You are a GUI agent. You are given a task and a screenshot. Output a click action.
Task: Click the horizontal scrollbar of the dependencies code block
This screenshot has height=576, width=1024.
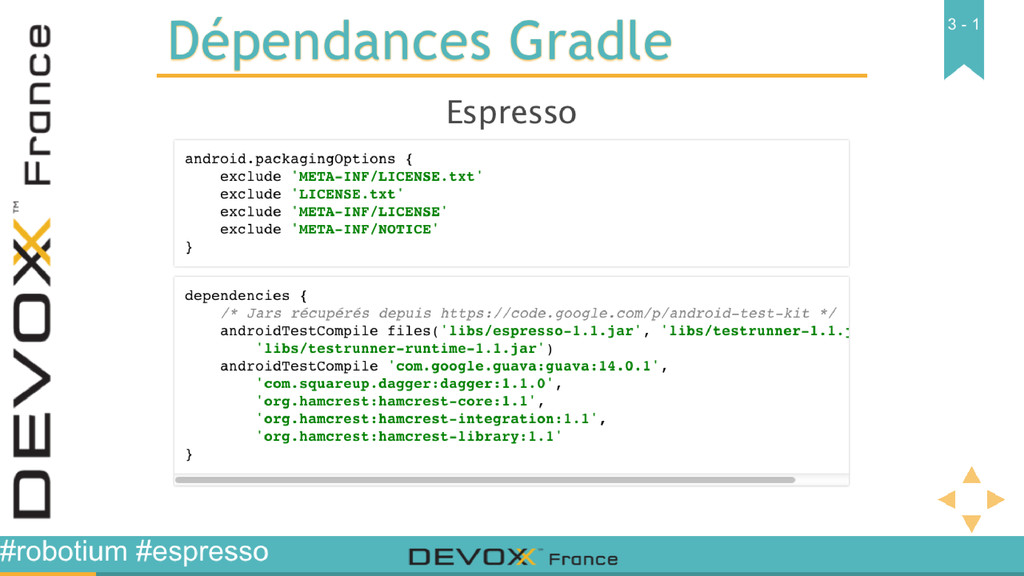point(485,480)
